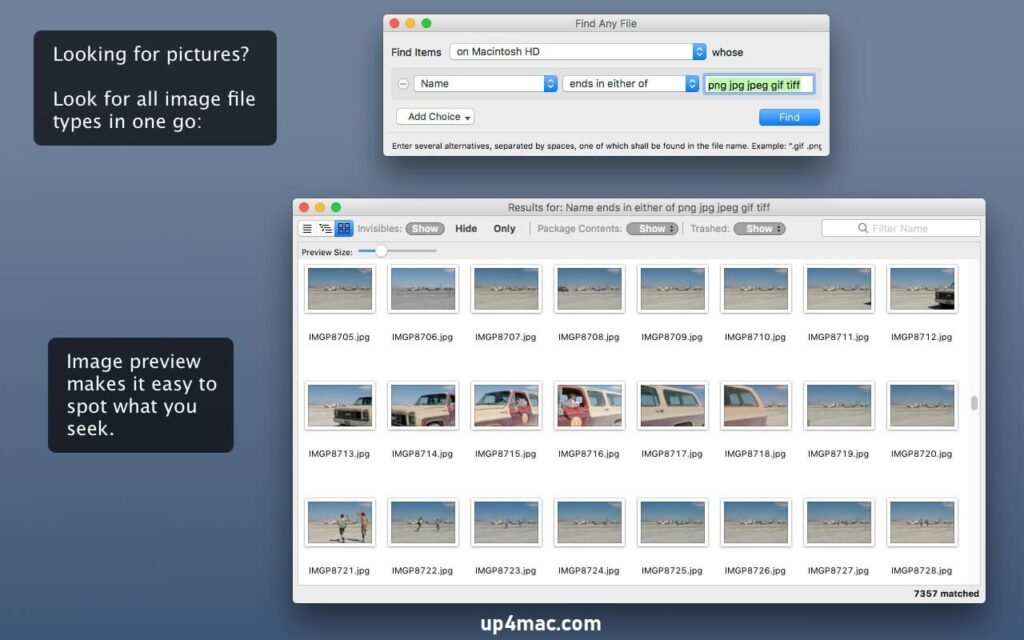
Task: Click Only to show invisibles exclusively
Action: coord(504,228)
